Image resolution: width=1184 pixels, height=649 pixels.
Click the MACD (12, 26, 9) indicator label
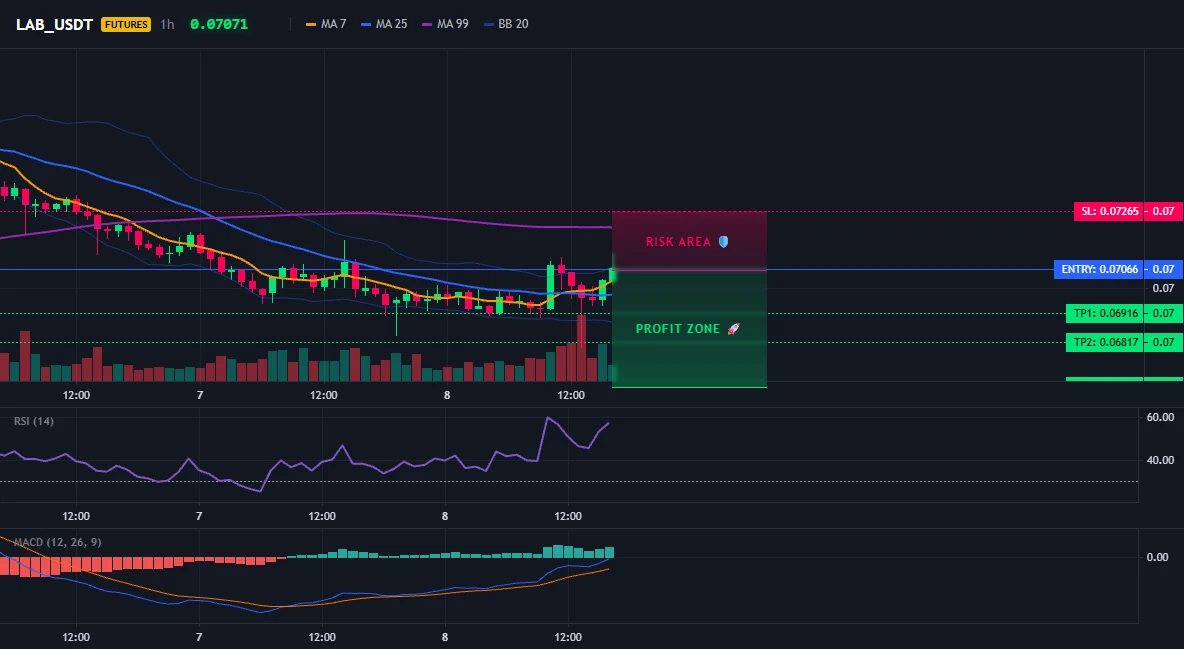click(x=57, y=542)
